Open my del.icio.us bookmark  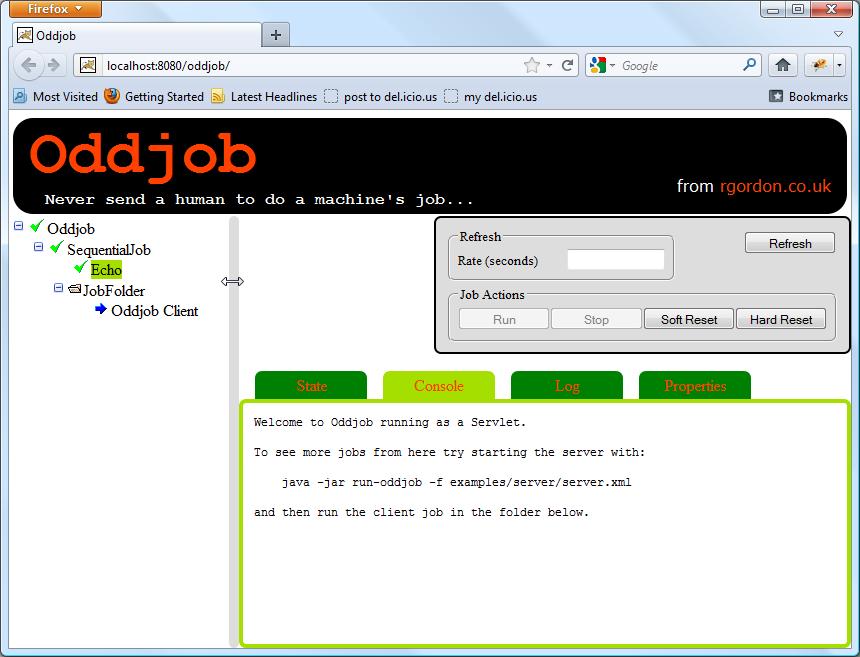(490, 97)
